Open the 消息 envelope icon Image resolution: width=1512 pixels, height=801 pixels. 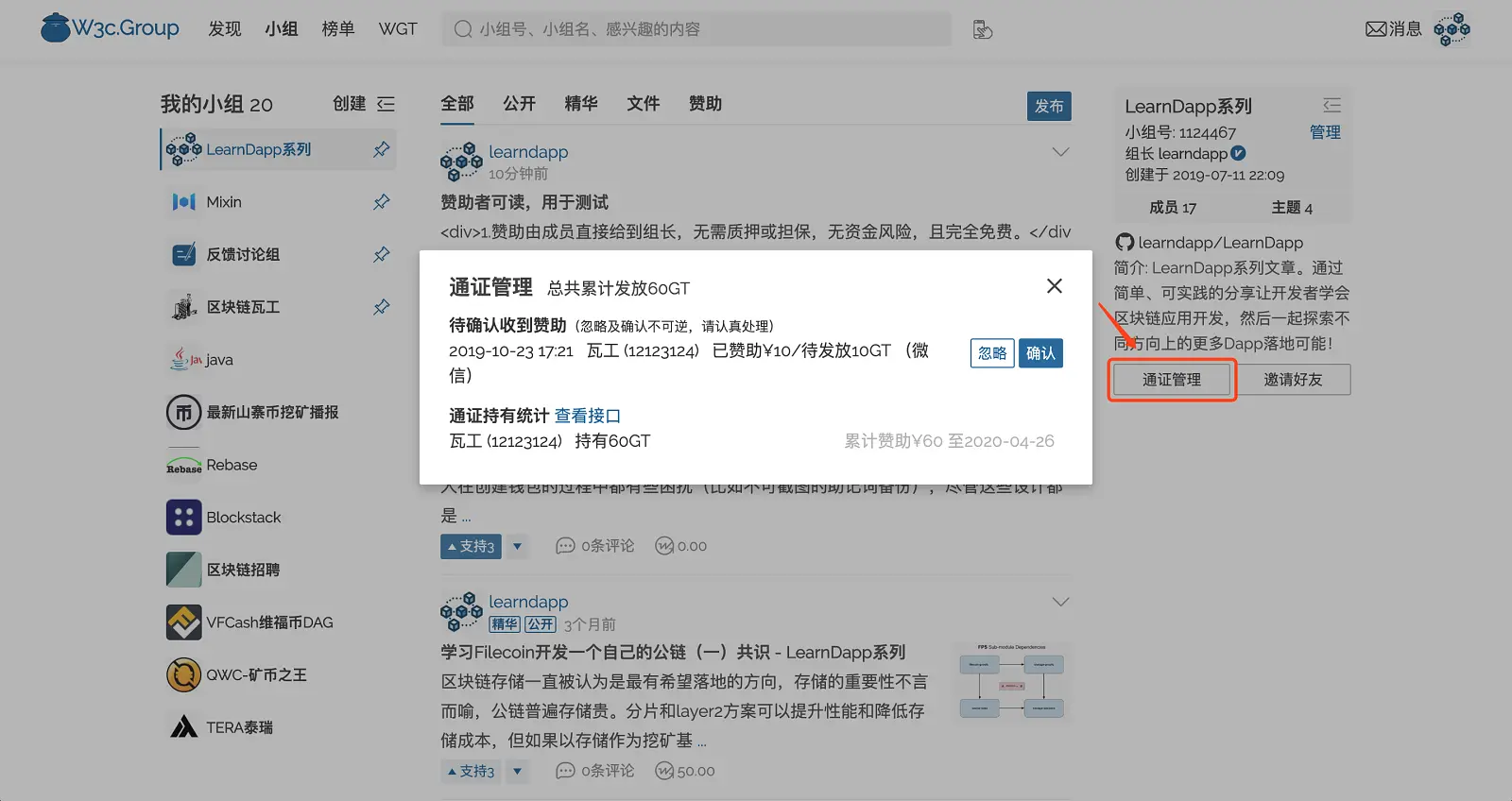tap(1376, 29)
